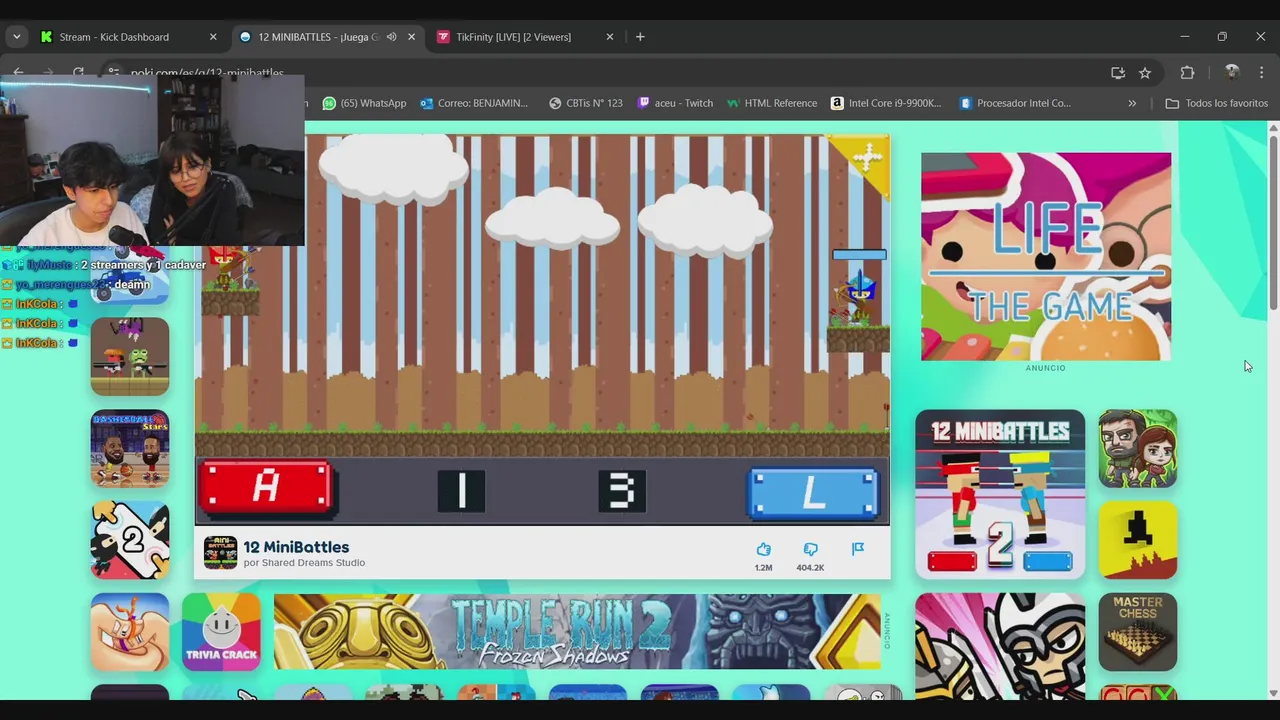This screenshot has width=1280, height=720.
Task: Open the extensions puzzle icon
Action: pos(1187,73)
